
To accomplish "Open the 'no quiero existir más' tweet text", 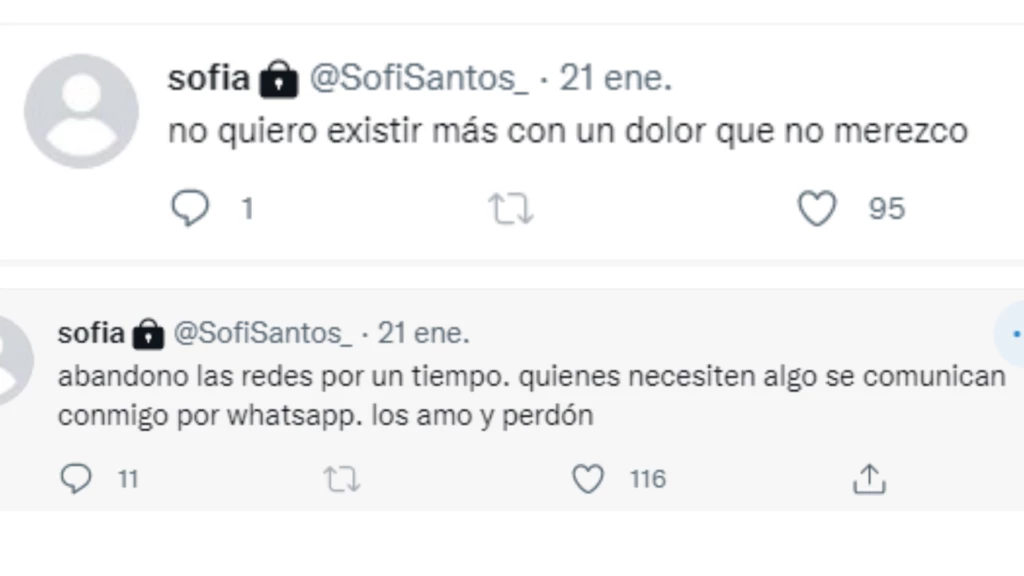I will (x=567, y=132).
